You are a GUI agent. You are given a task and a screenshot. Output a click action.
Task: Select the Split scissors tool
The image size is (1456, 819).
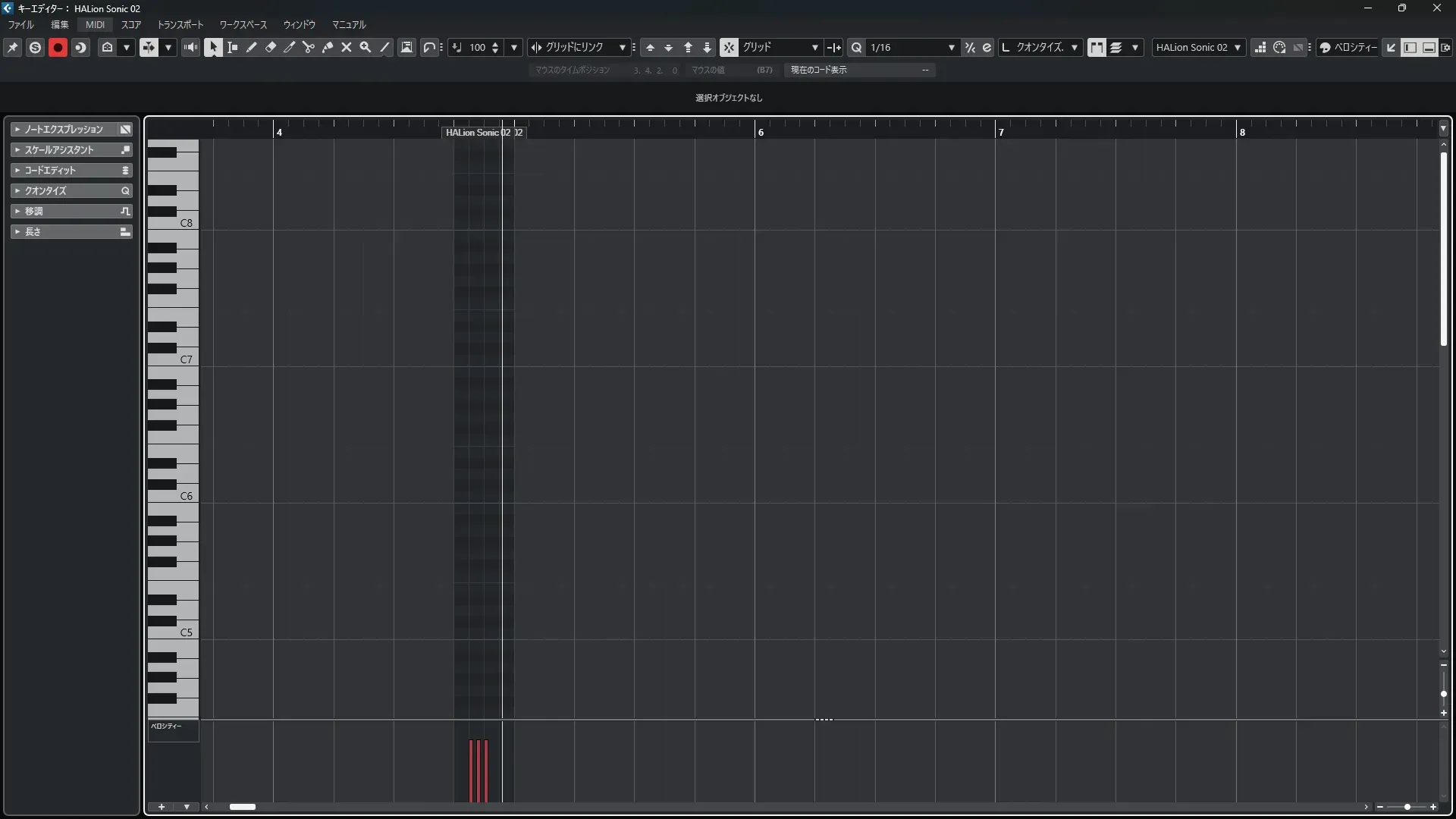click(309, 47)
